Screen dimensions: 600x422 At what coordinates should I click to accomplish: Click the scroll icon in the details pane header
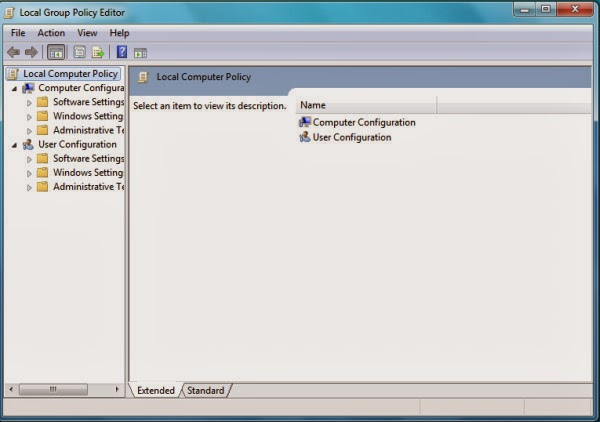(143, 77)
